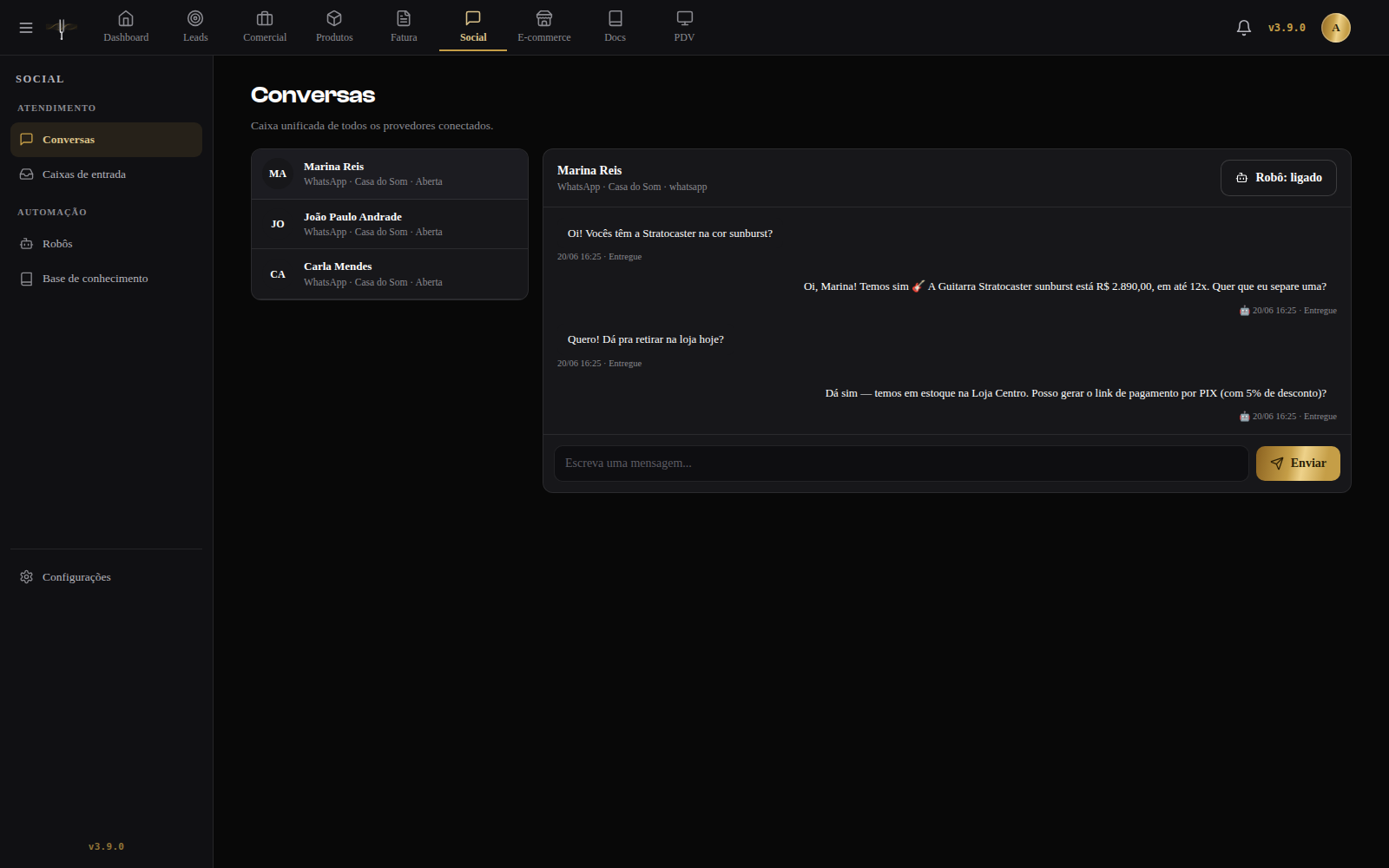Screen dimensions: 1389x868
Task: Click the user avatar A
Action: click(x=1336, y=28)
